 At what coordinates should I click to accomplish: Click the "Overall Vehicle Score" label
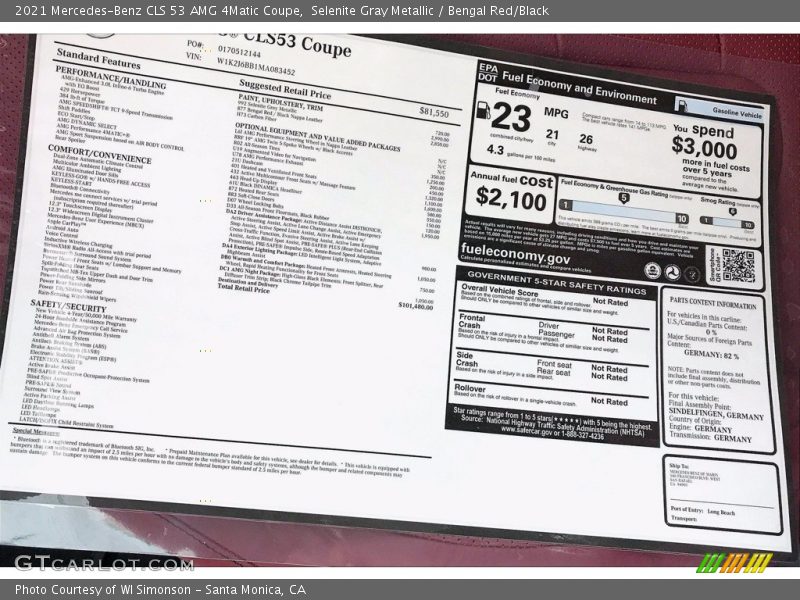499,291
